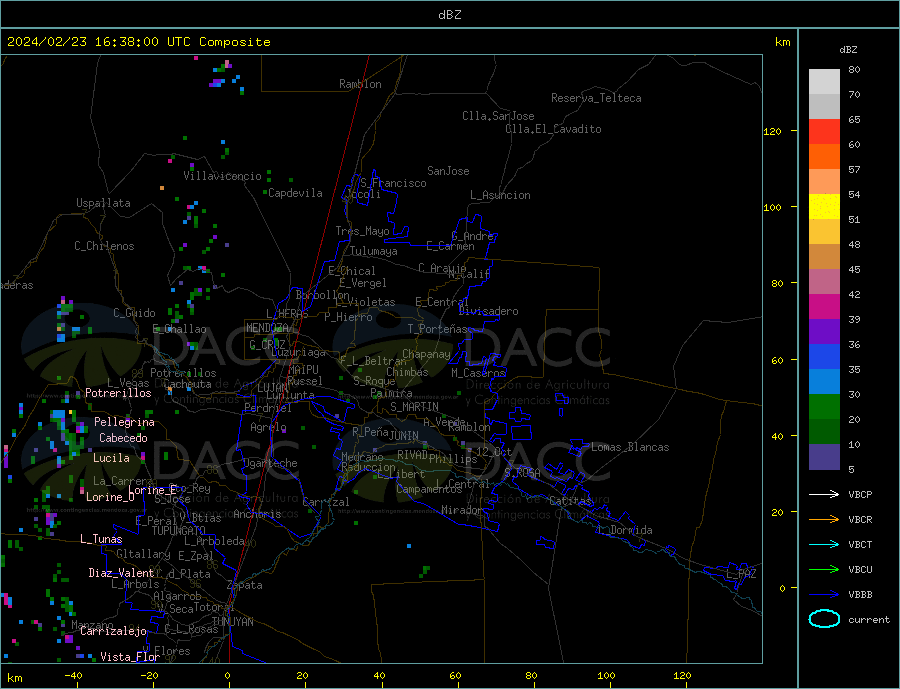This screenshot has height=689, width=900.
Task: Click the '120' tick on the right km axis
Action: point(773,131)
